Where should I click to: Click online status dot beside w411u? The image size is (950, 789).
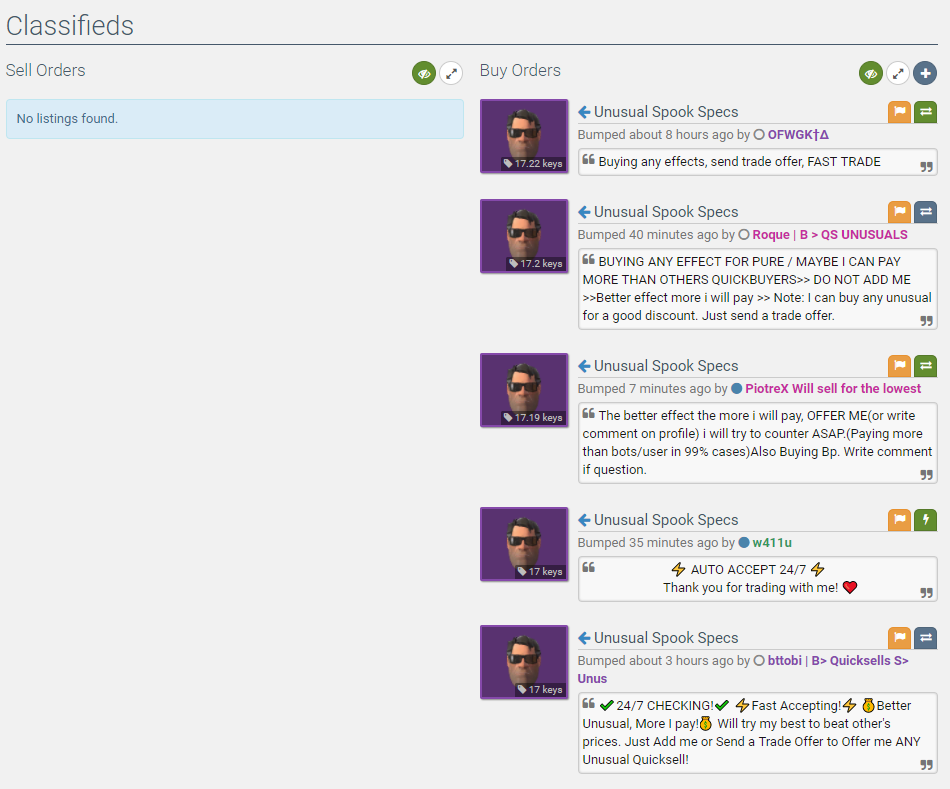(x=744, y=542)
